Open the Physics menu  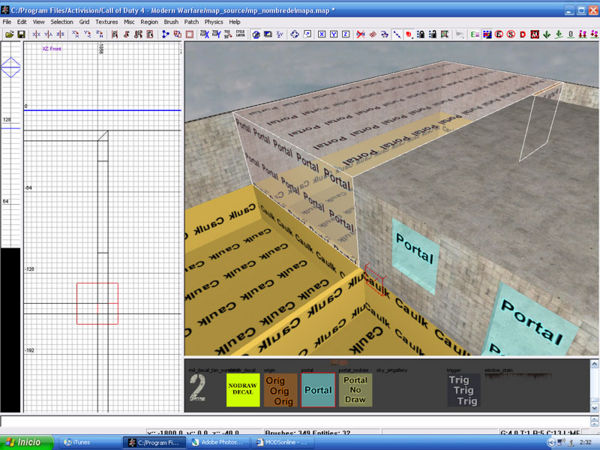214,22
